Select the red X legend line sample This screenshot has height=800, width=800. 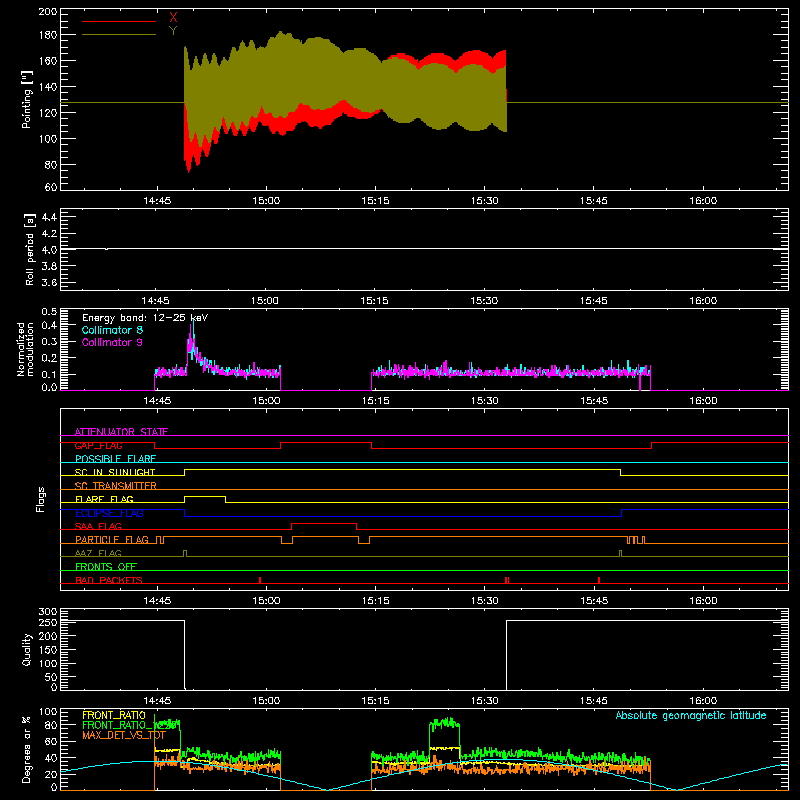(x=119, y=21)
